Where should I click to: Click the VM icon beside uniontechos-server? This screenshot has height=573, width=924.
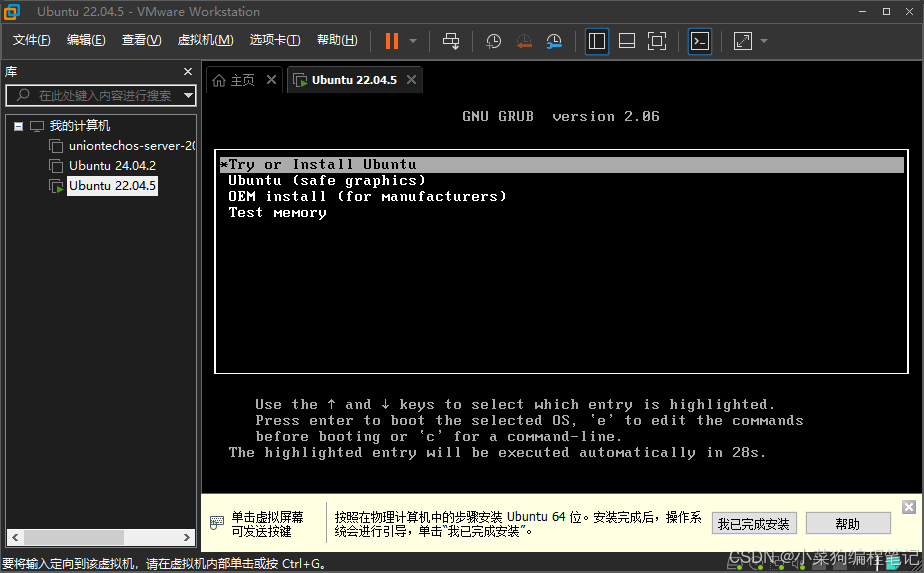click(56, 146)
